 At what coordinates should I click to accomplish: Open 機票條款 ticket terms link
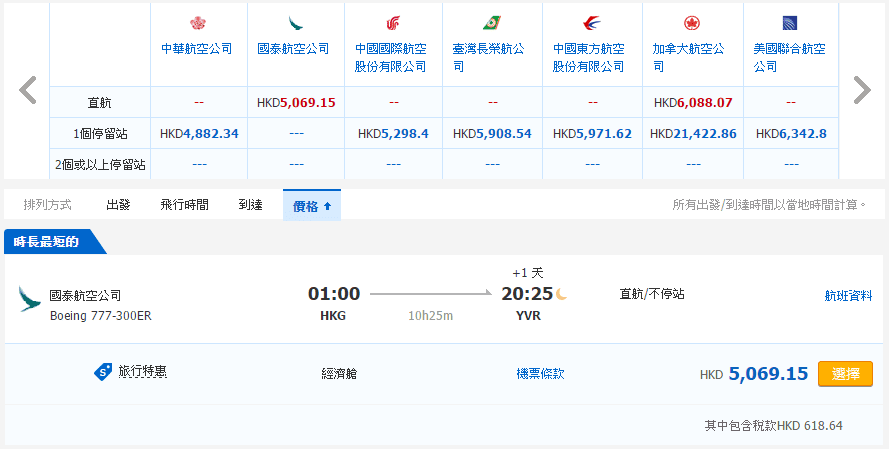[x=540, y=373]
